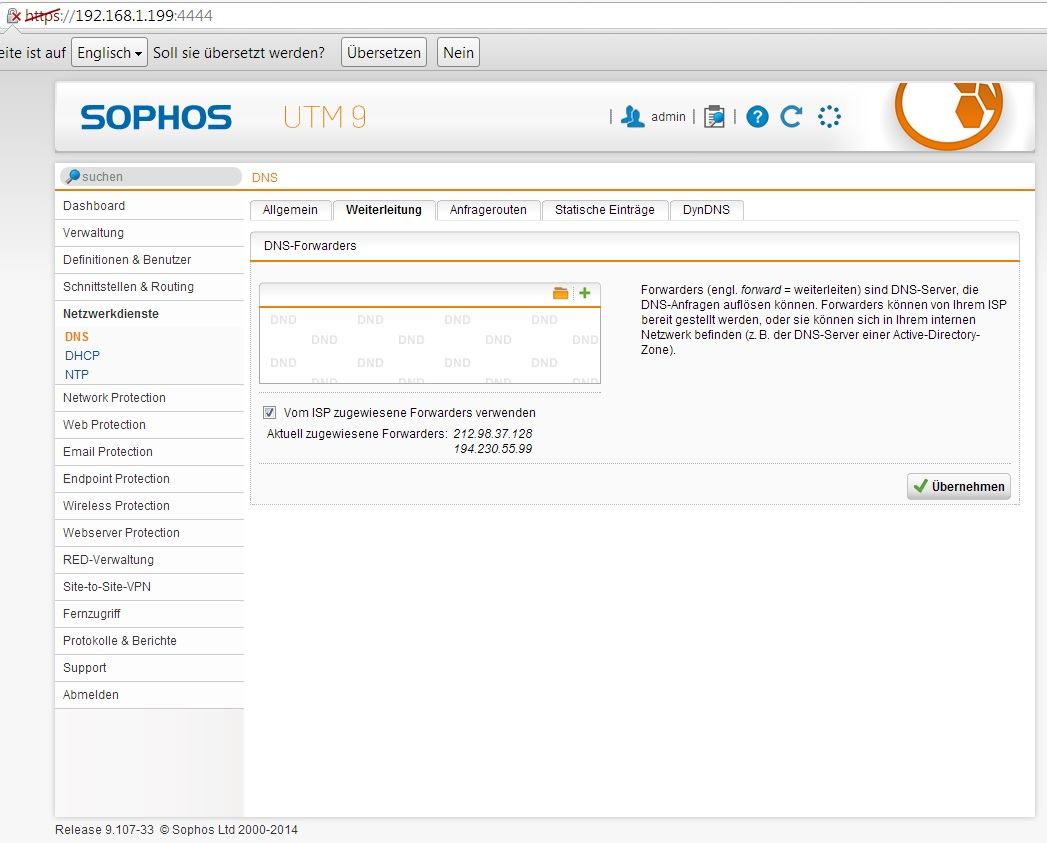Click the orange Sophos hexagon emblem
This screenshot has width=1047, height=843.
click(x=950, y=114)
